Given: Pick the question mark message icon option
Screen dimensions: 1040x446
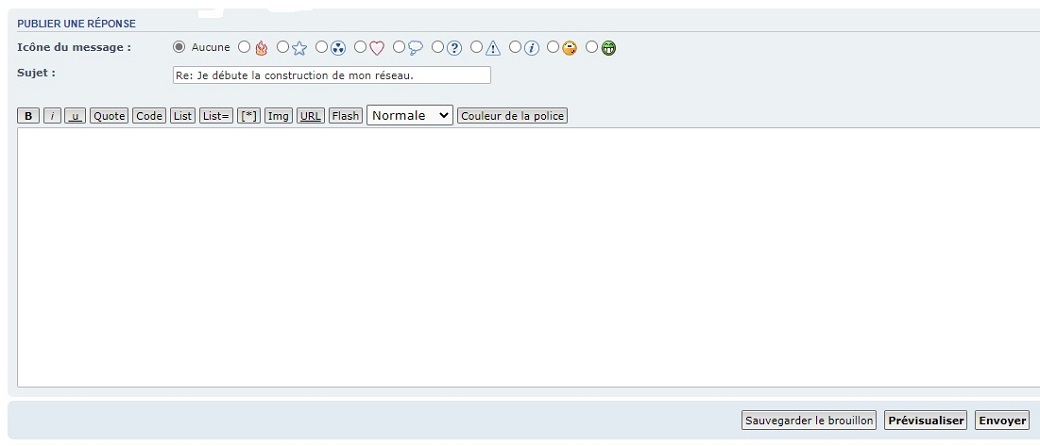Looking at the screenshot, I should [438, 47].
